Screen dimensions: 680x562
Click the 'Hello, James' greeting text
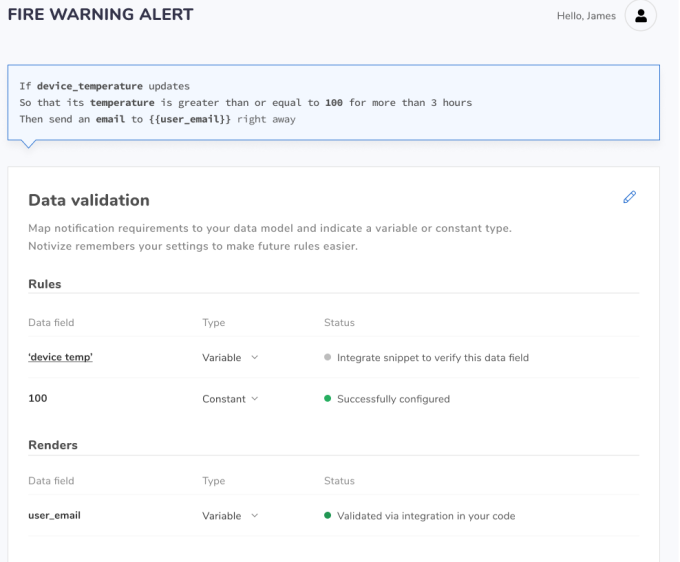(x=586, y=16)
